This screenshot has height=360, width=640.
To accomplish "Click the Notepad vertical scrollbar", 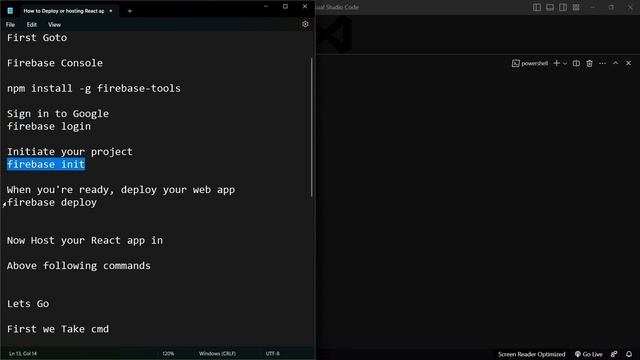I will (x=311, y=127).
